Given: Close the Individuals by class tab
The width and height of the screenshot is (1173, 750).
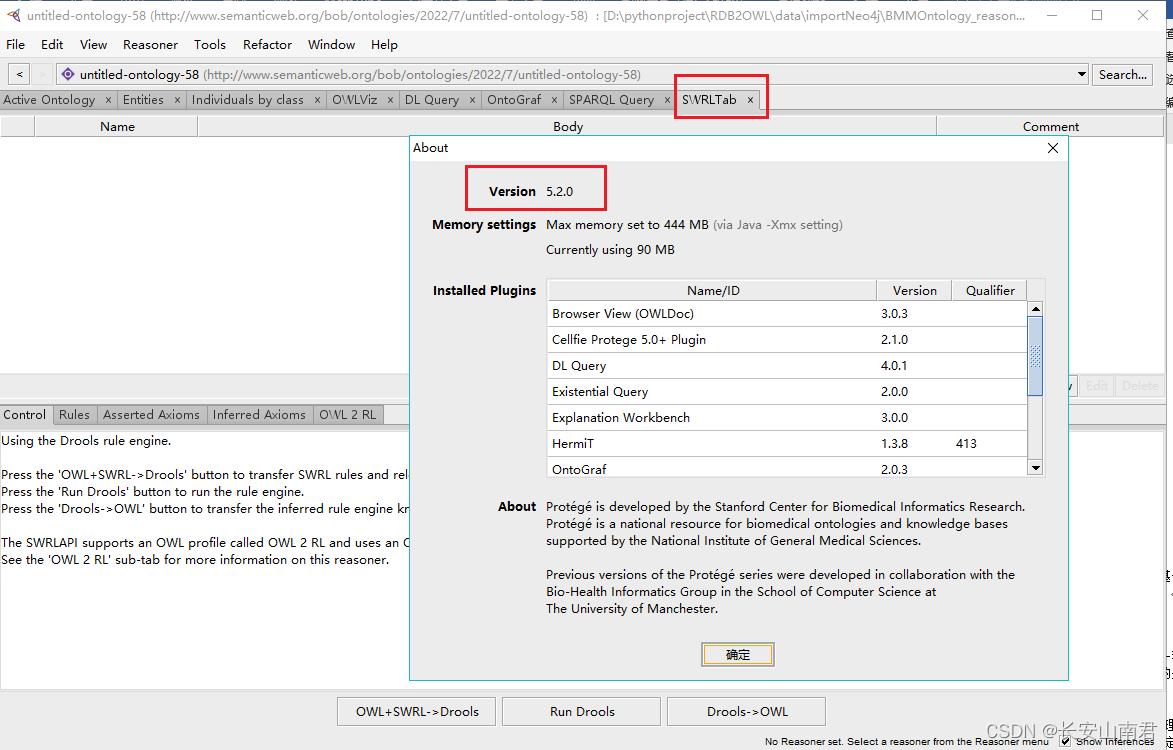Looking at the screenshot, I should click(x=317, y=99).
